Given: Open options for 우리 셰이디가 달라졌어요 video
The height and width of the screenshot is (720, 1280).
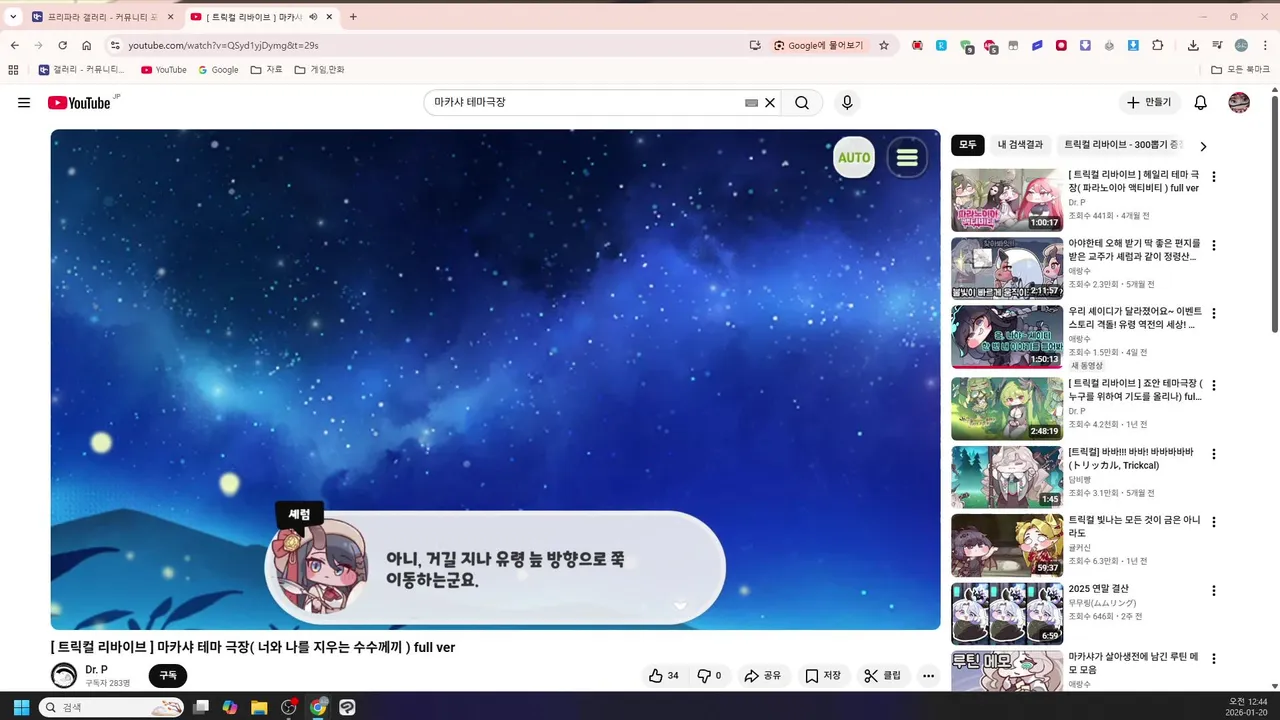Looking at the screenshot, I should click(x=1214, y=315).
